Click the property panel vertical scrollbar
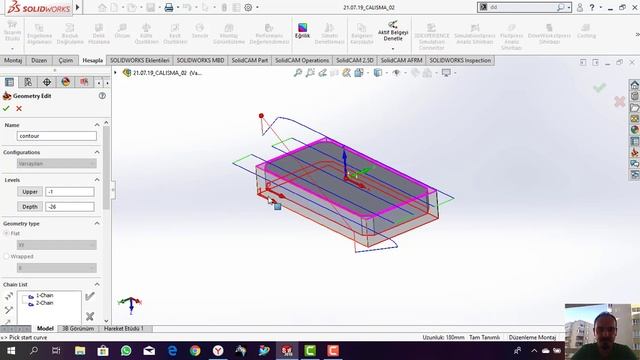This screenshot has height=360, width=640. 106,167
